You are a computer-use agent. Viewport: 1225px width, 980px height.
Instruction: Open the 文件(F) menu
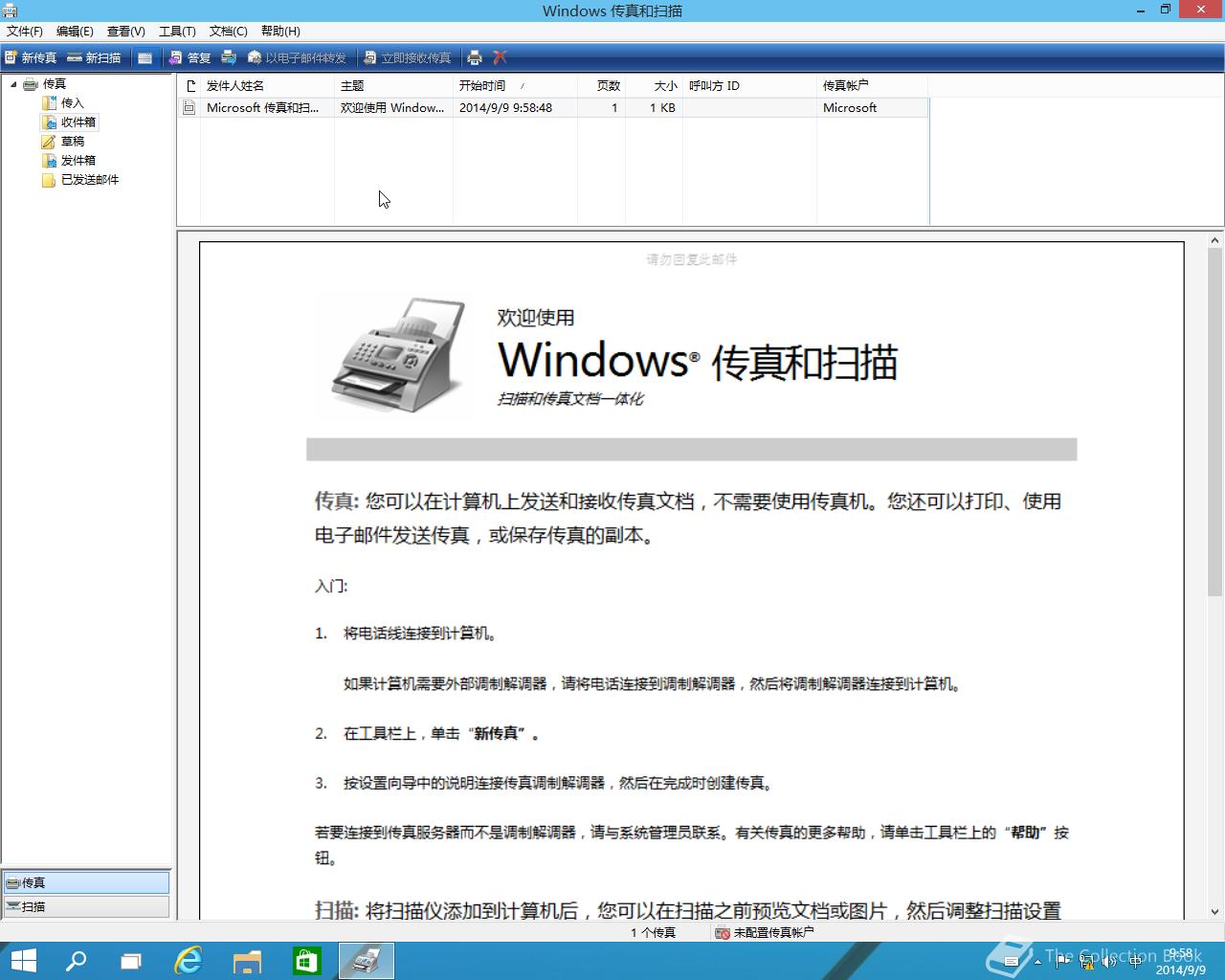coord(25,32)
